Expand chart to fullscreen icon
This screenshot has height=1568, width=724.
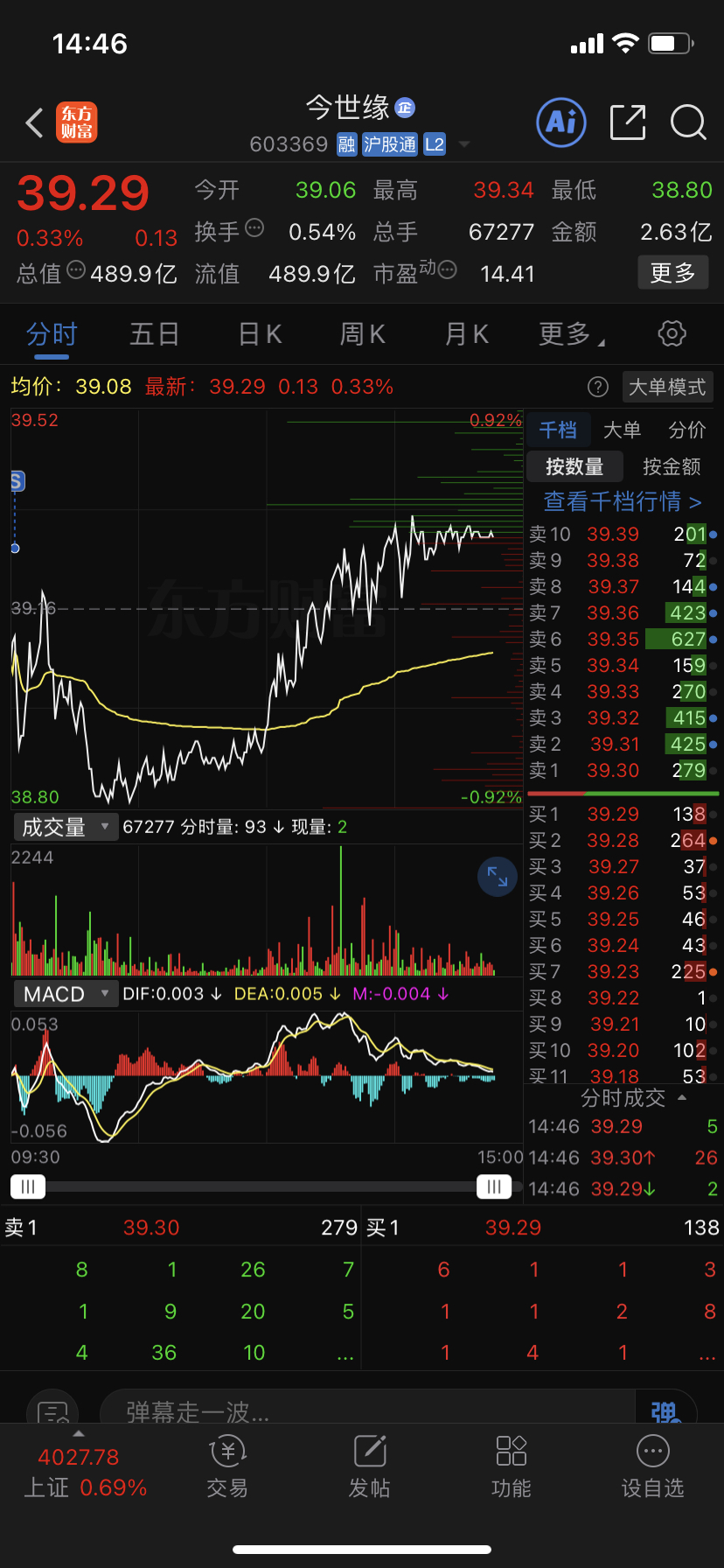point(498,877)
